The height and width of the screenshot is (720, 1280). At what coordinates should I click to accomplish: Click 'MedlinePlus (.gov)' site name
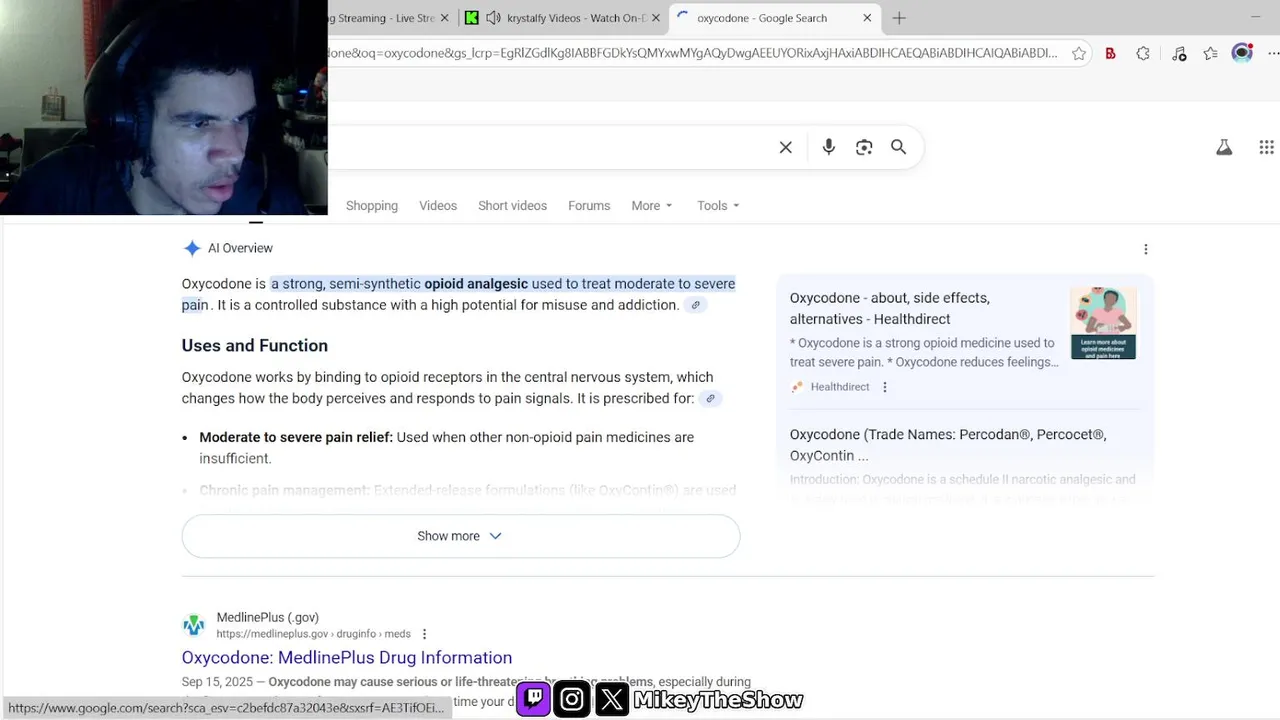268,618
